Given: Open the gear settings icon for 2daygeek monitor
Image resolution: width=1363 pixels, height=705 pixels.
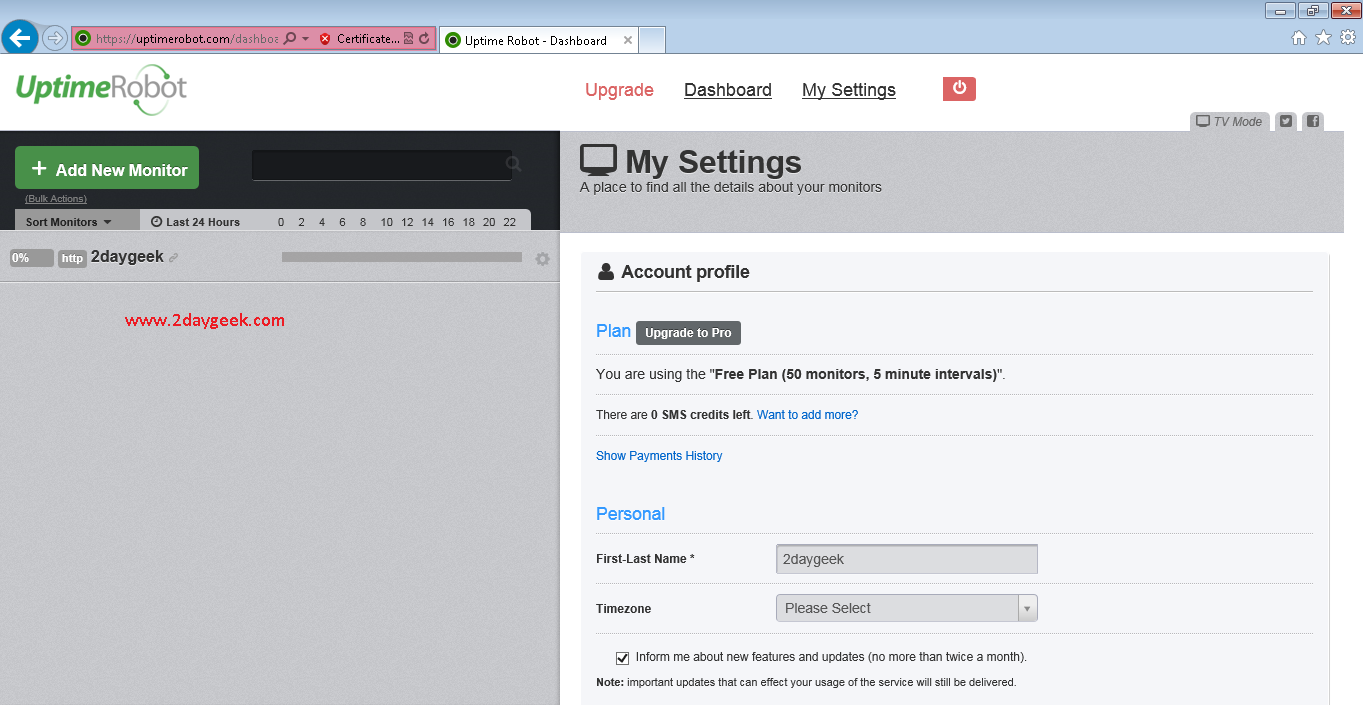Looking at the screenshot, I should (542, 259).
